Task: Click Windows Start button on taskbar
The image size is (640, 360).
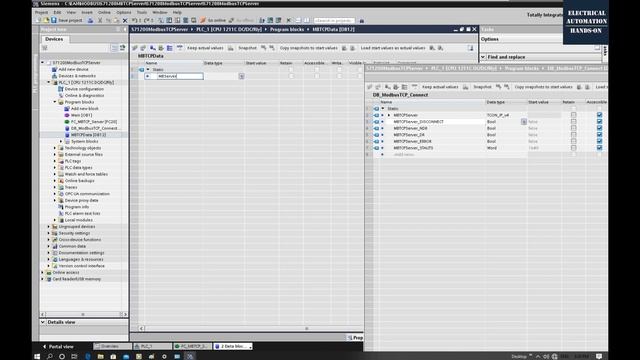Action: click(37, 356)
